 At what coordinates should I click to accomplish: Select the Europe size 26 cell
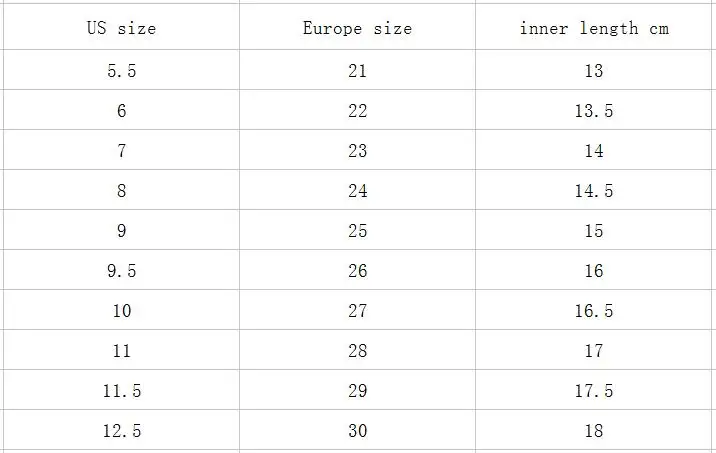tap(358, 270)
